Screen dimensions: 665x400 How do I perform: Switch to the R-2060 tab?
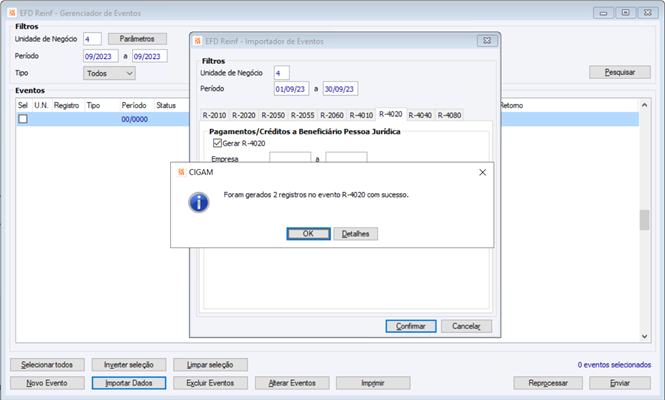tap(332, 115)
